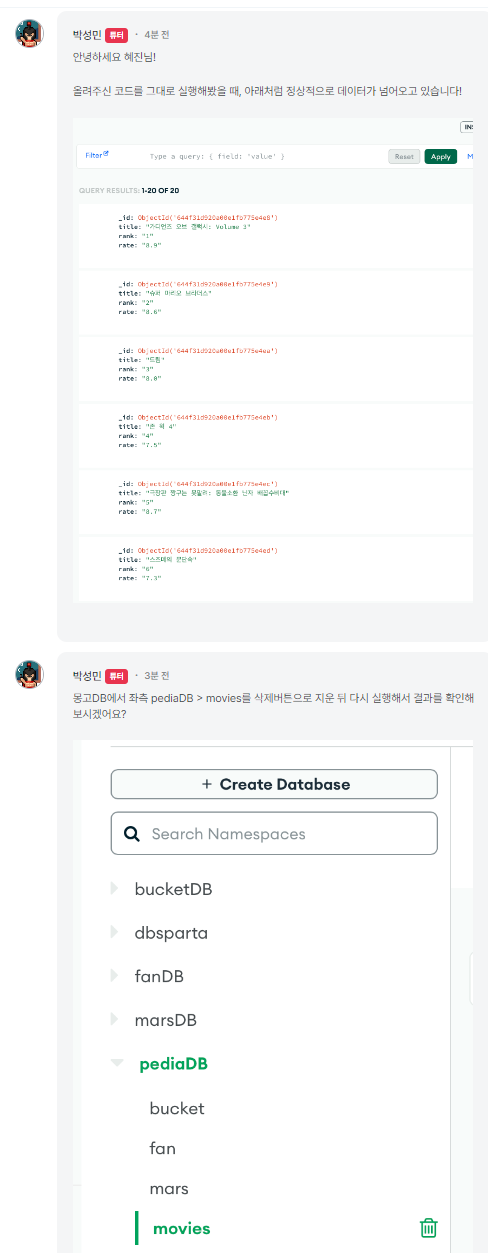The height and width of the screenshot is (1253, 488).
Task: Click author name 박성민 on the 3분 전 comment
Action: [87, 676]
